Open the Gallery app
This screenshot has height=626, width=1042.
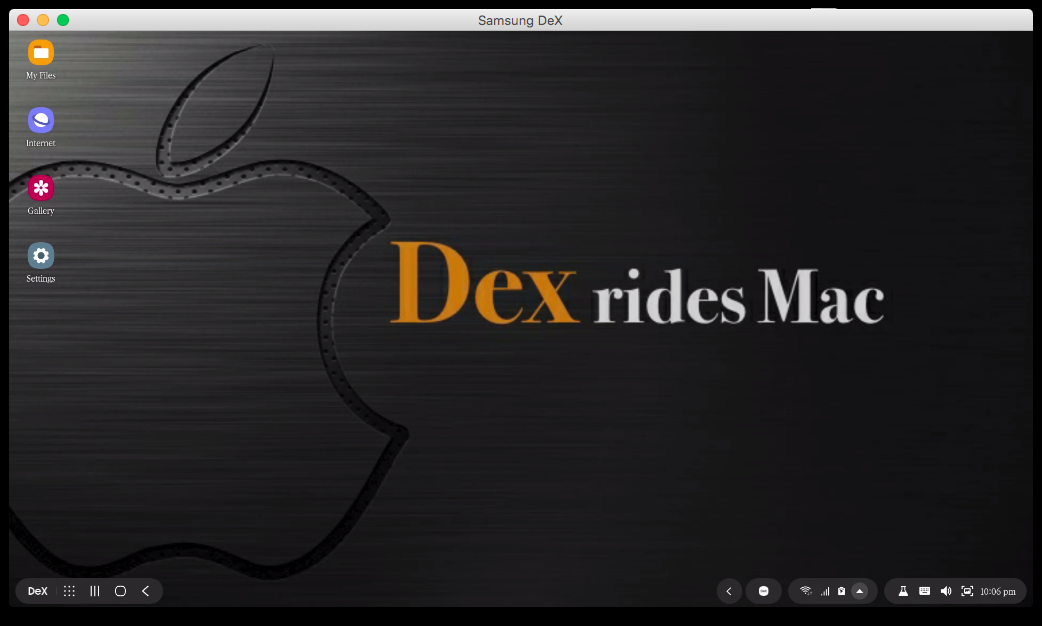[41, 188]
